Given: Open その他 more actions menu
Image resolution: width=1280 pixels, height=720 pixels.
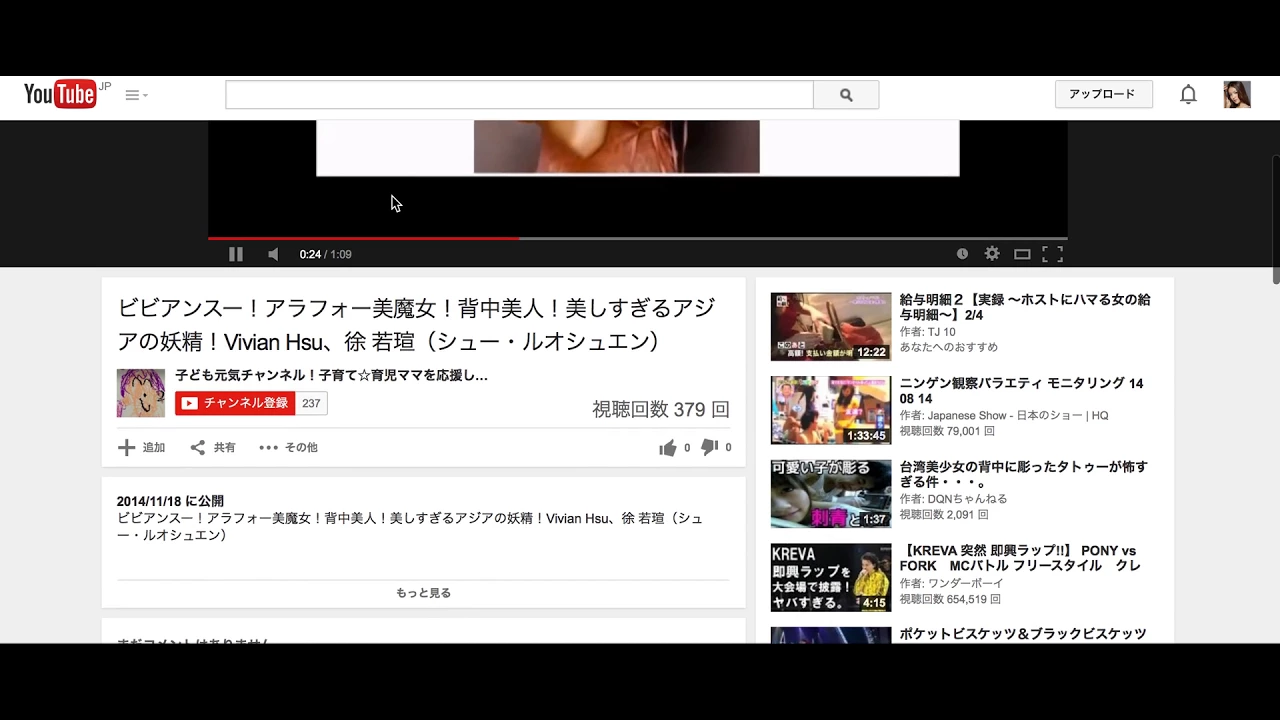Looking at the screenshot, I should coord(288,447).
